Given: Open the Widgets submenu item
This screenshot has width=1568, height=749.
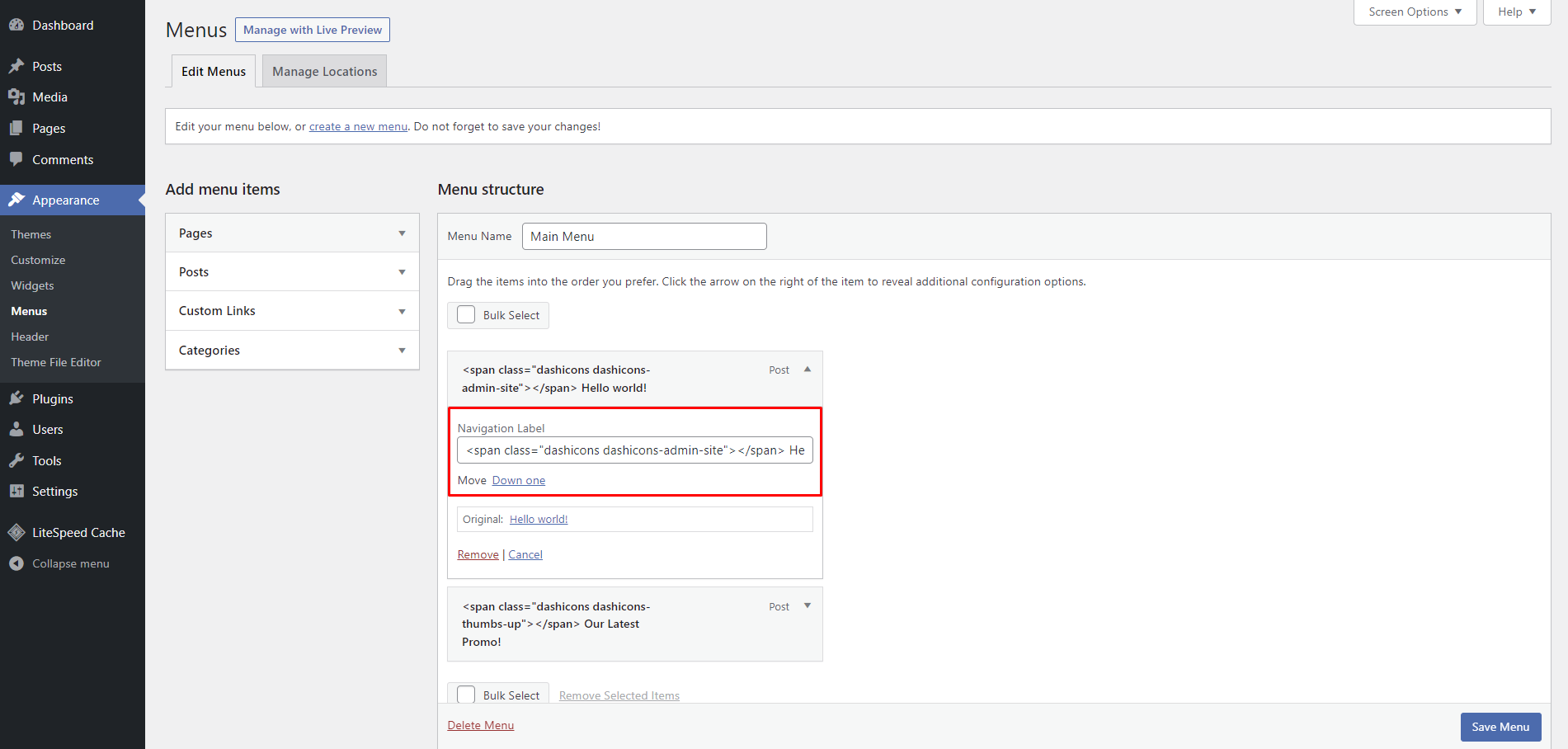Looking at the screenshot, I should 32,285.
